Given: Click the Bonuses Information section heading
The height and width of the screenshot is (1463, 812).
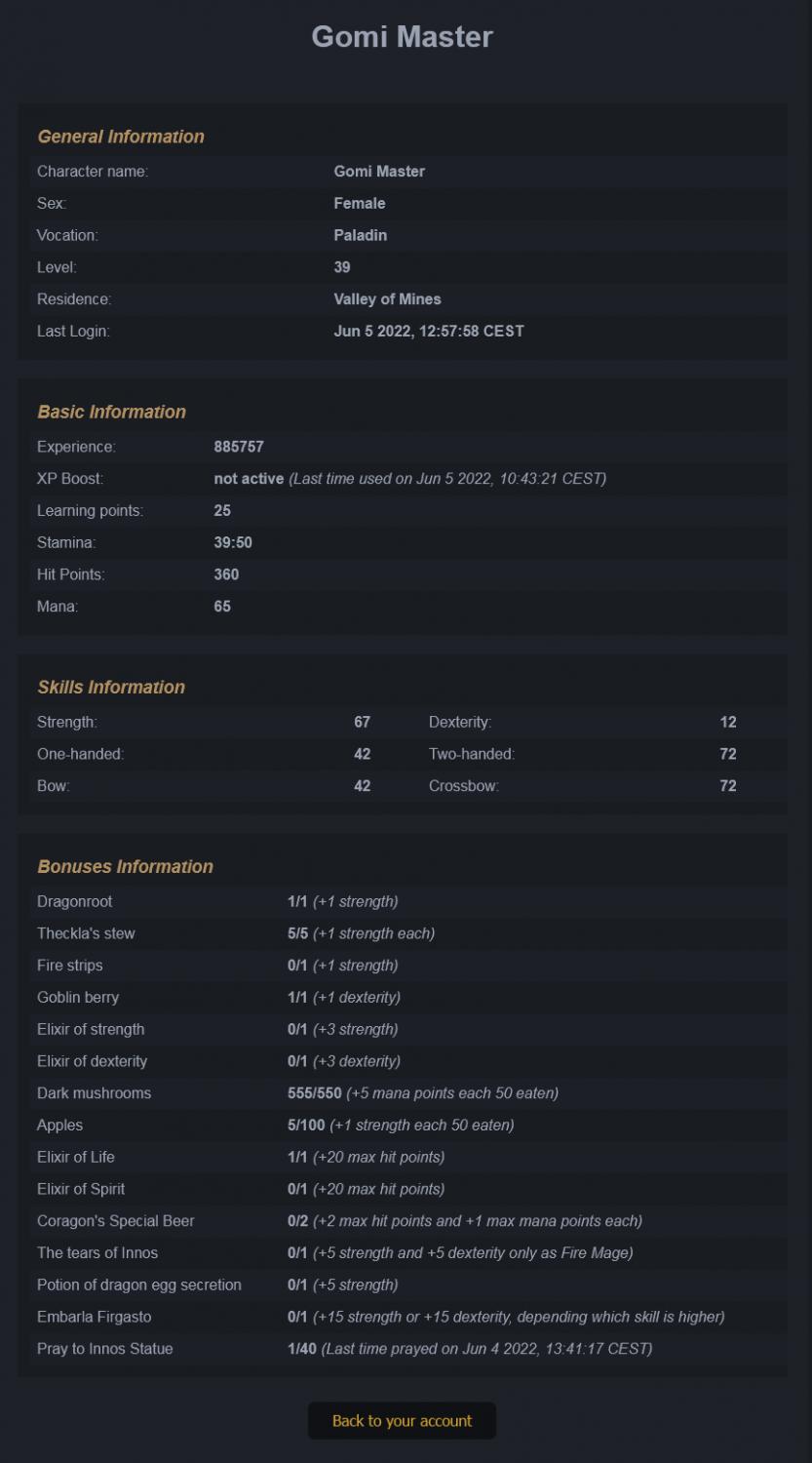Looking at the screenshot, I should point(125,866).
